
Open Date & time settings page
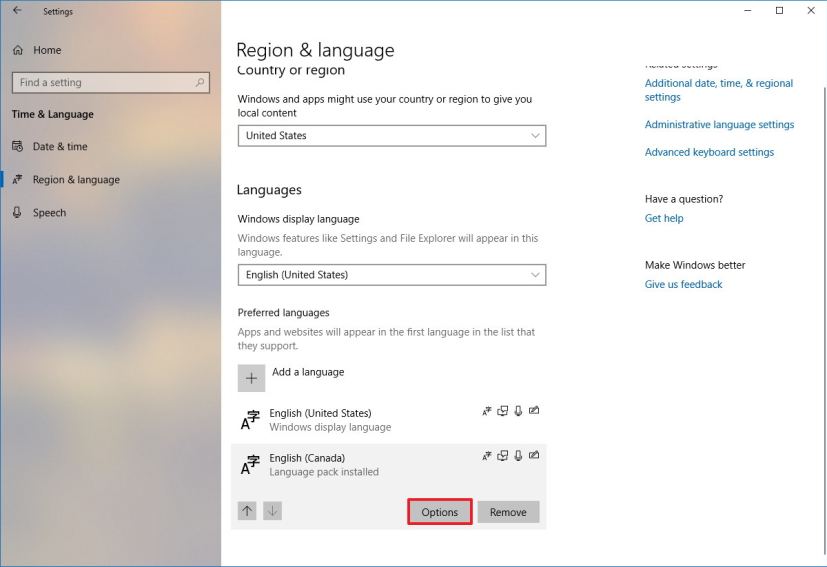tap(60, 147)
